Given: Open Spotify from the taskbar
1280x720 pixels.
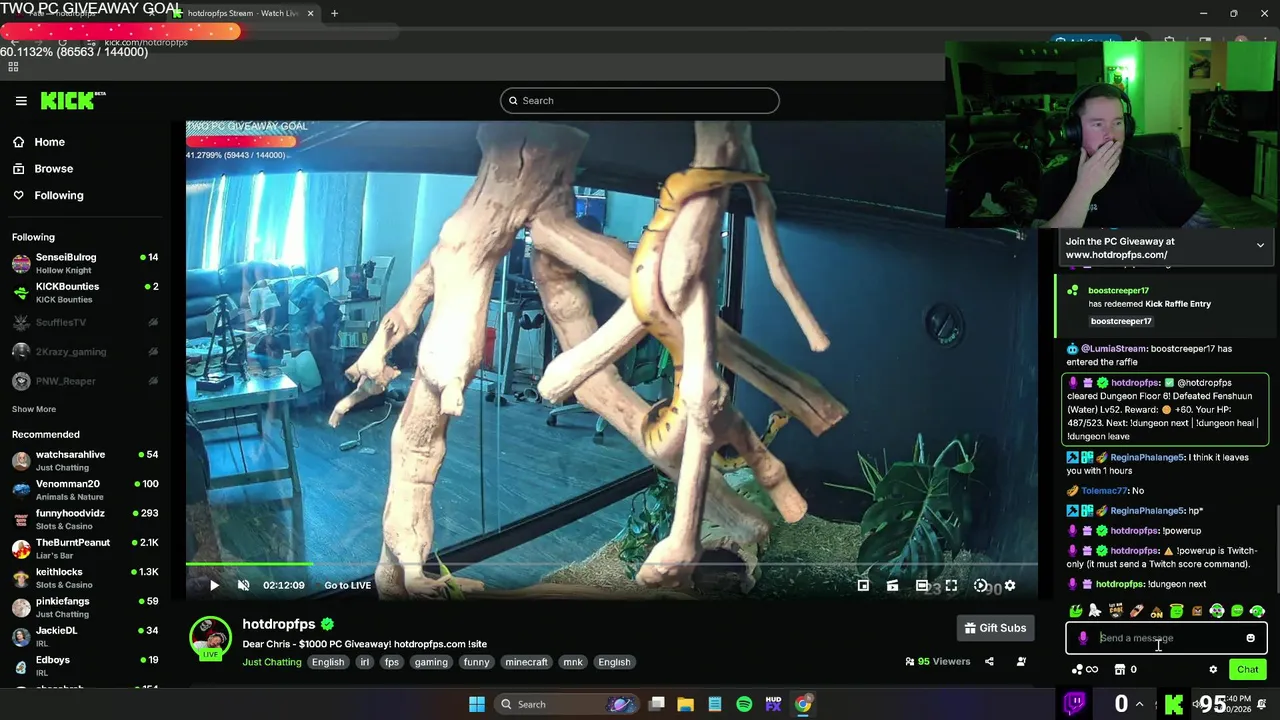Looking at the screenshot, I should click(x=744, y=704).
